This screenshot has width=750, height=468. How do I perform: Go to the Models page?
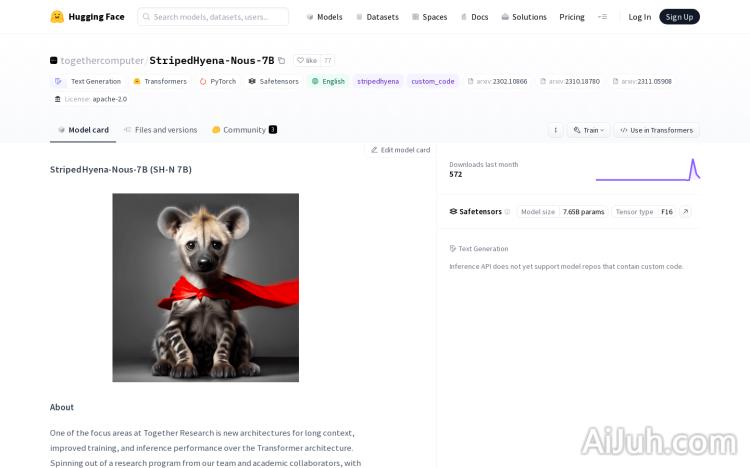click(324, 17)
